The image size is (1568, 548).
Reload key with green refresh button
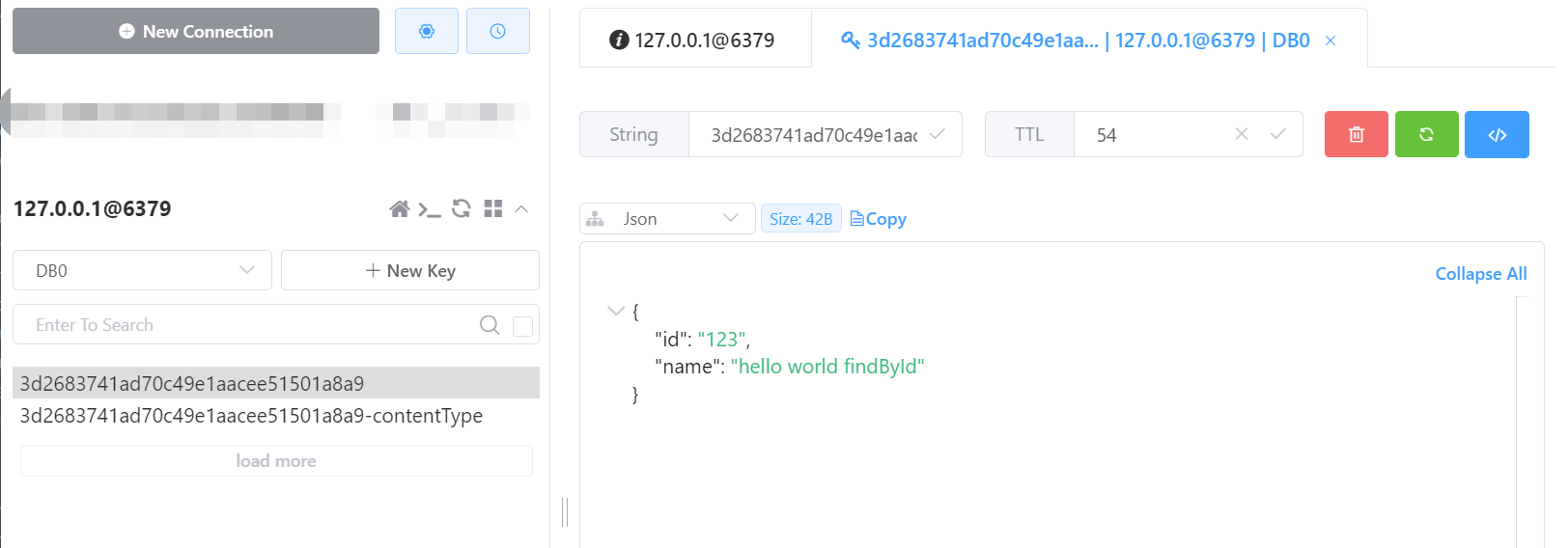[x=1426, y=134]
